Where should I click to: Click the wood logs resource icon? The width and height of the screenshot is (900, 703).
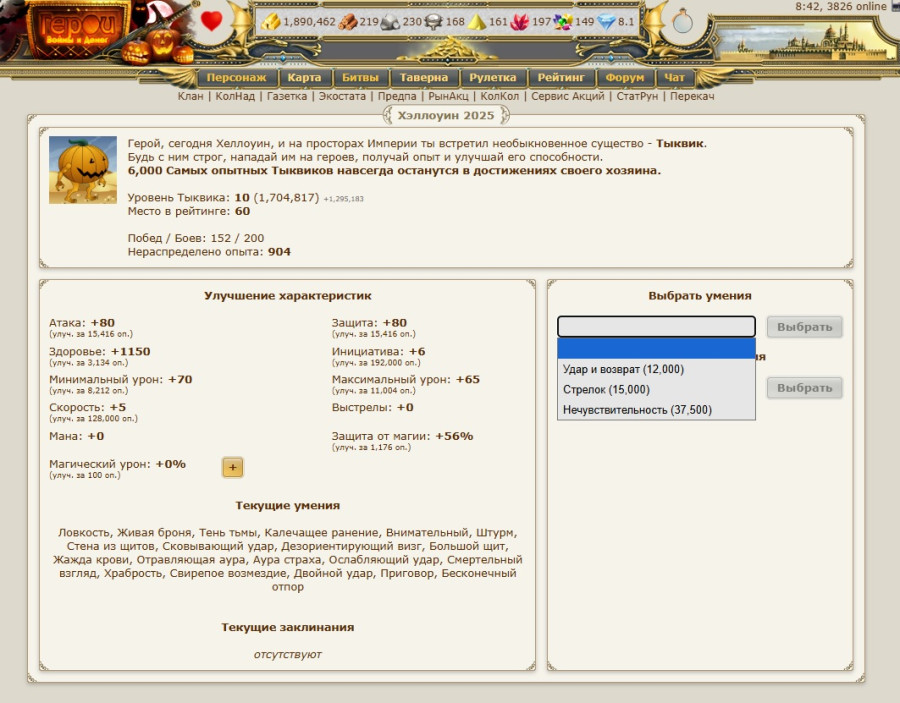coord(346,21)
